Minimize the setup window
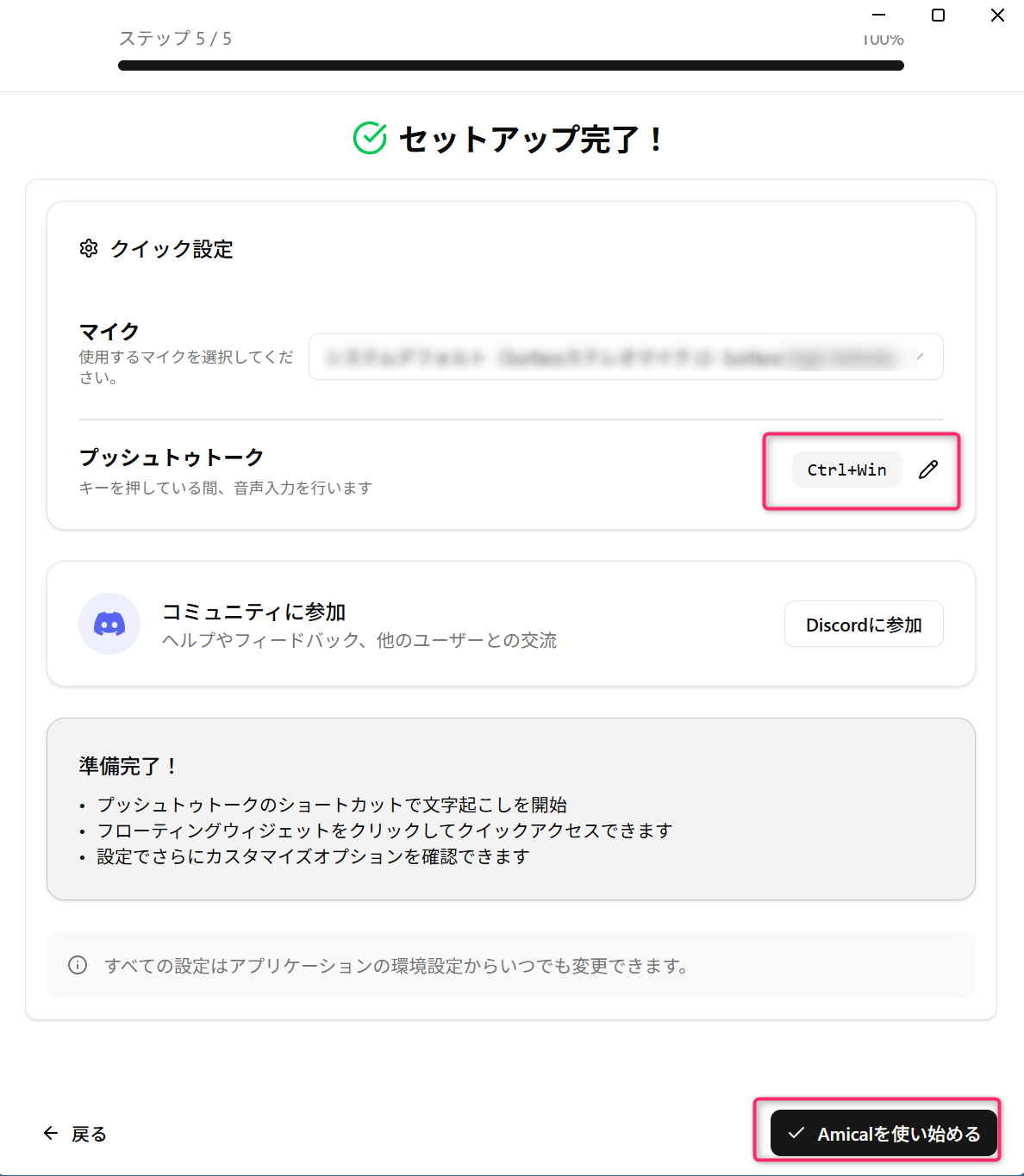This screenshot has height=1176, width=1024. tap(879, 15)
